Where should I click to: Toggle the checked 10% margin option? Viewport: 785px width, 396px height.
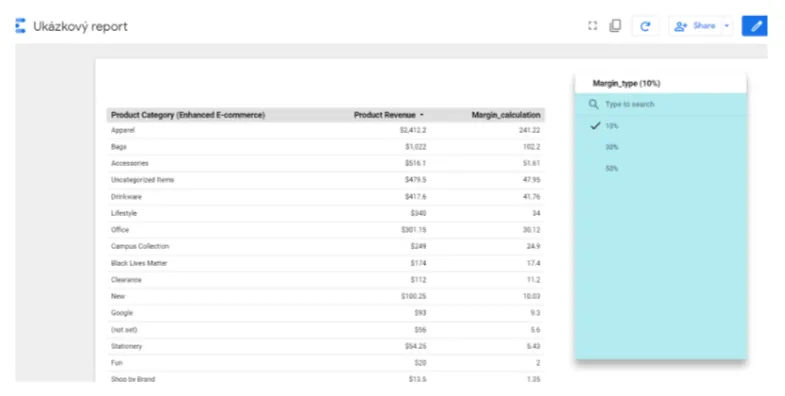(x=661, y=126)
